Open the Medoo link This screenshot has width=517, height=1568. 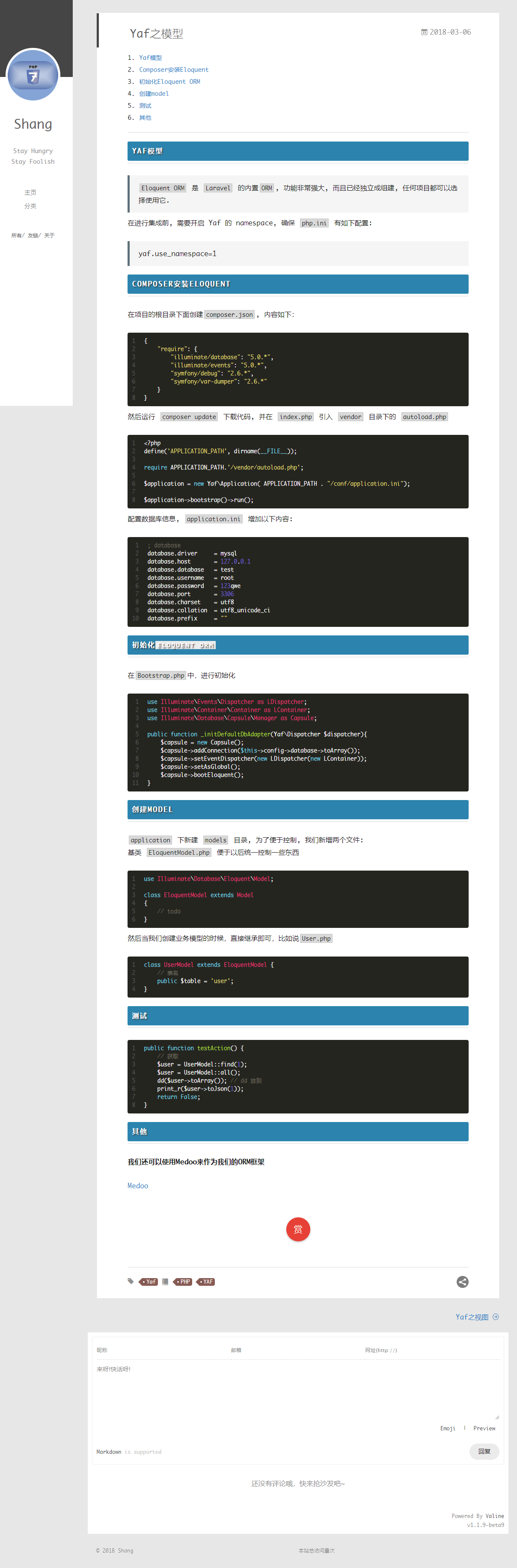pos(138,1186)
